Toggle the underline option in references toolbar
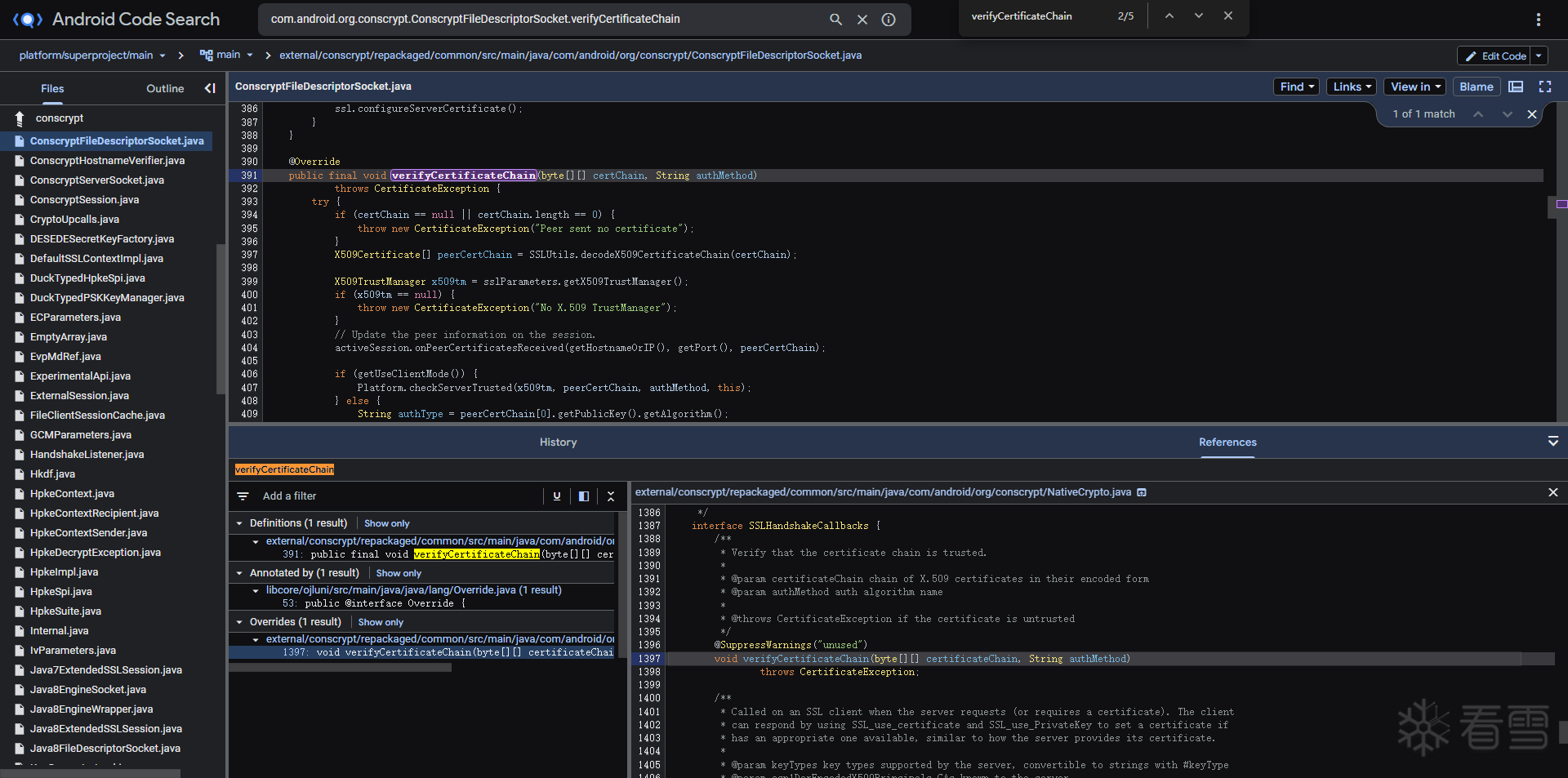The height and width of the screenshot is (778, 1568). 557,496
